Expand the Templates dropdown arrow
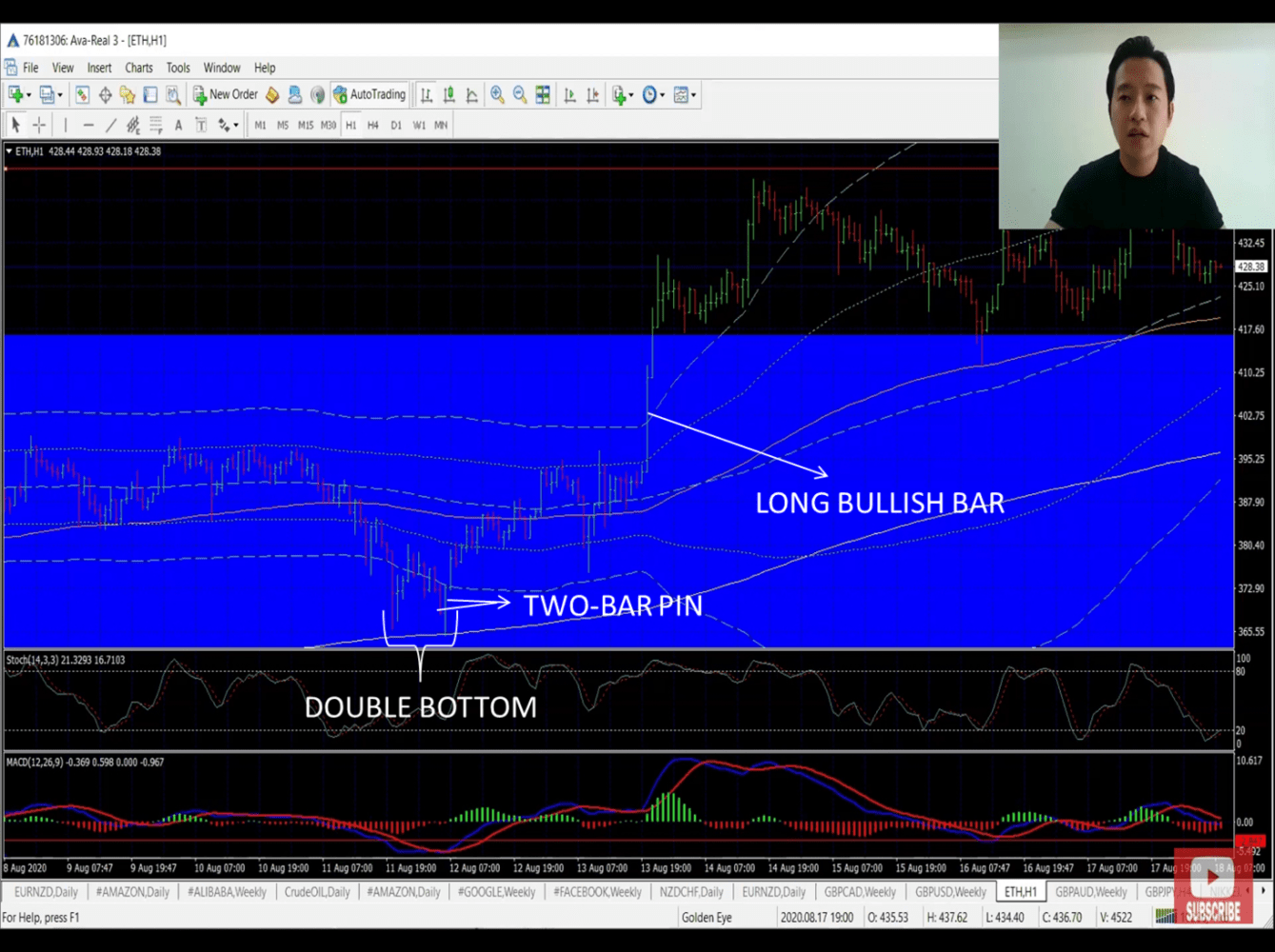This screenshot has height=952, width=1275. 694,95
